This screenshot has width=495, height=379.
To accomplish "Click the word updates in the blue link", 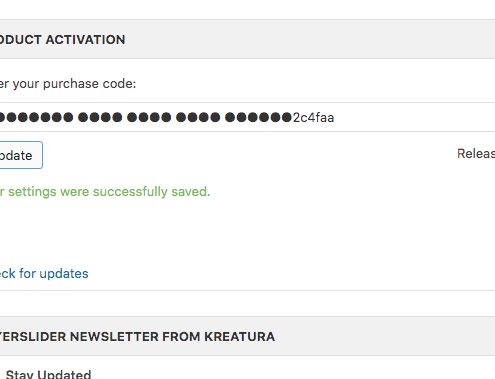I will tap(64, 274).
